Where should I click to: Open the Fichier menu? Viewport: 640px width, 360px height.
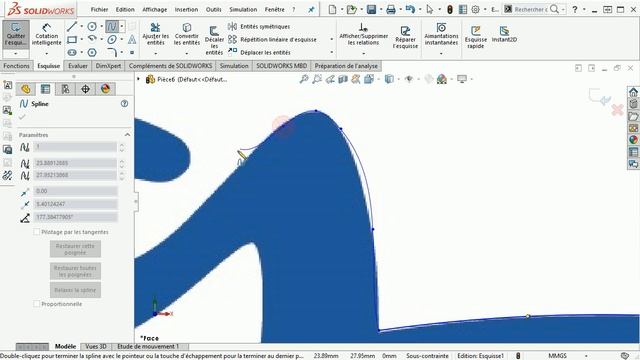(99, 9)
